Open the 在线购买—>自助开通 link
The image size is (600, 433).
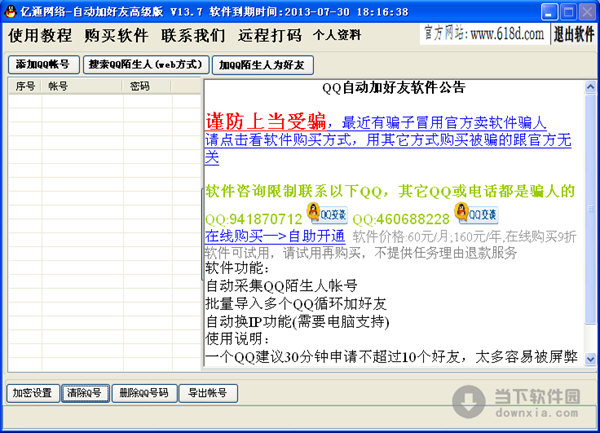(x=275, y=236)
